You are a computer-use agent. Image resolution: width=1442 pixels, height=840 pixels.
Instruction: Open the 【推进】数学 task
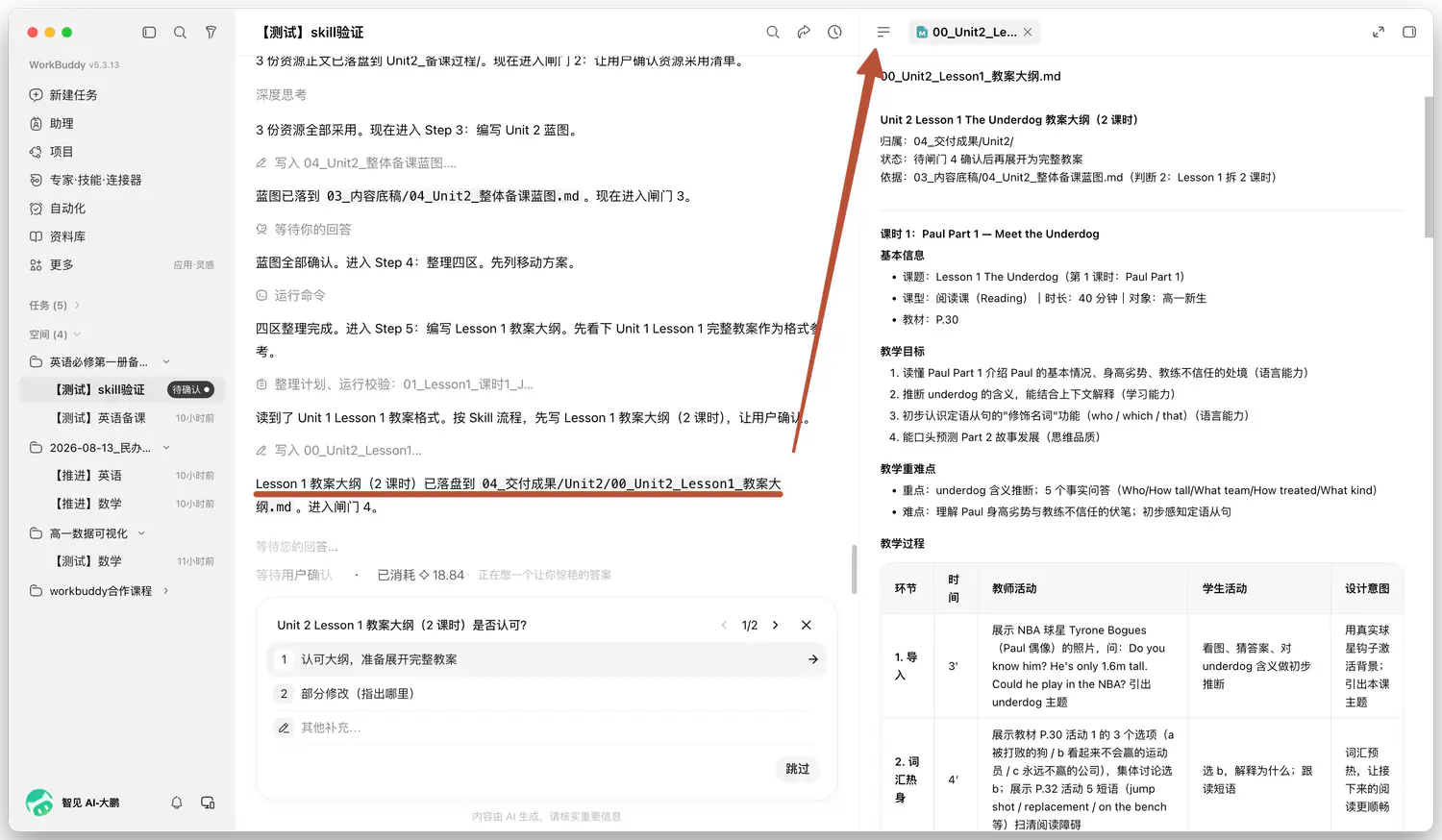point(121,504)
